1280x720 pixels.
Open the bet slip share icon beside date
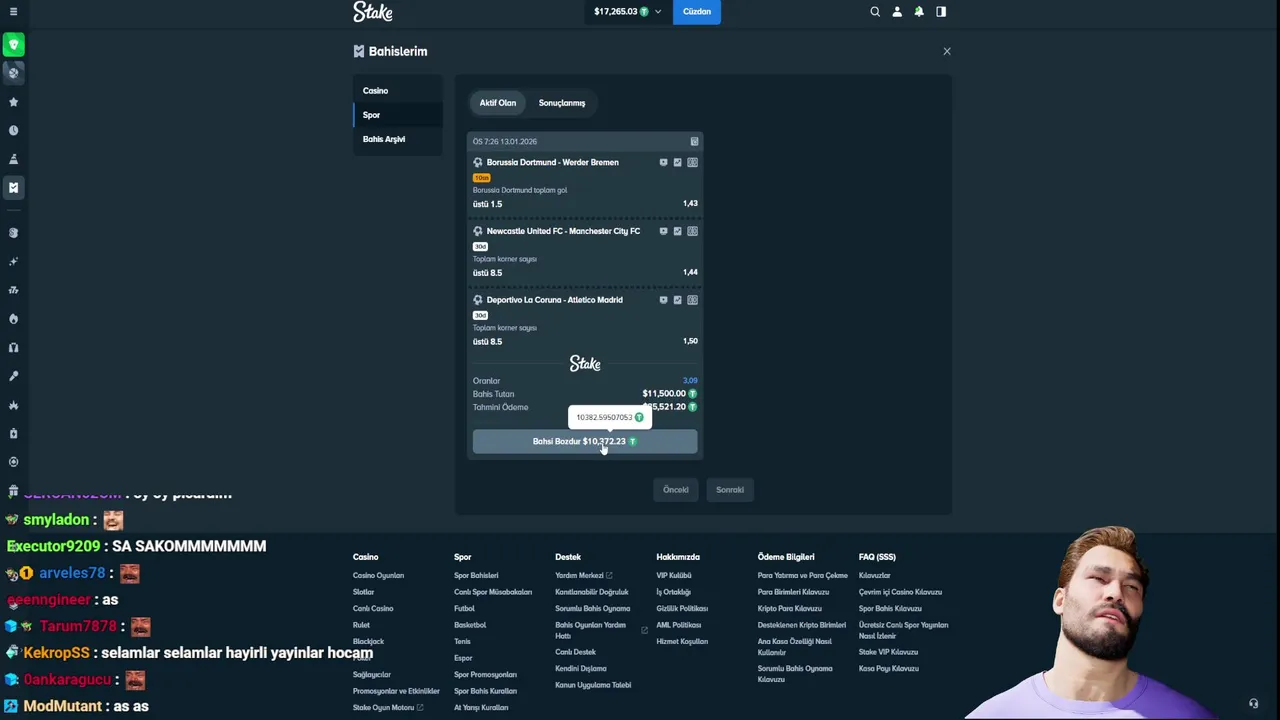click(x=694, y=142)
